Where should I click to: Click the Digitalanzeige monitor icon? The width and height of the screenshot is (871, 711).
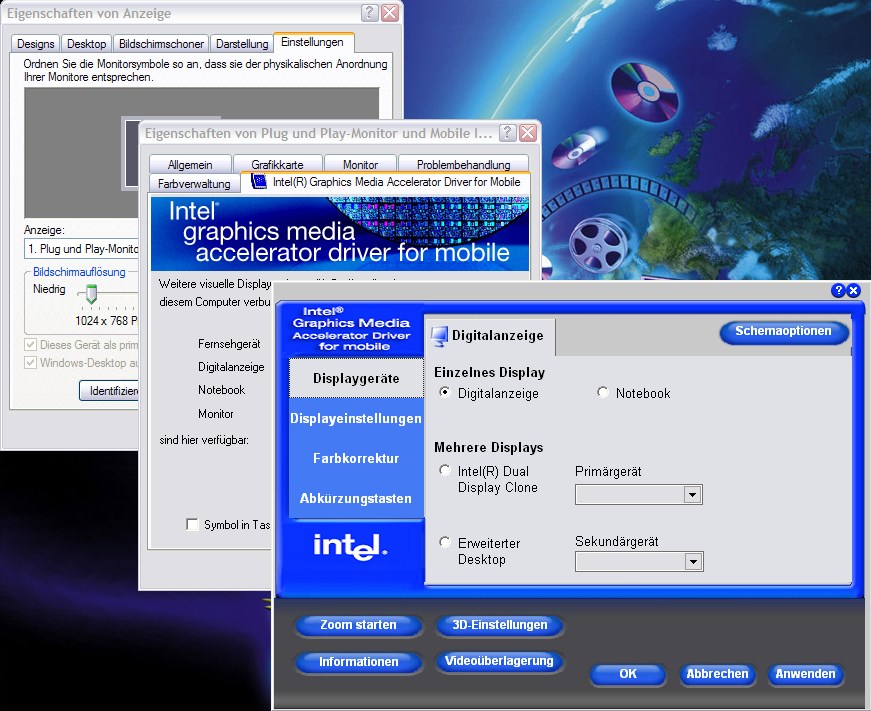(439, 336)
